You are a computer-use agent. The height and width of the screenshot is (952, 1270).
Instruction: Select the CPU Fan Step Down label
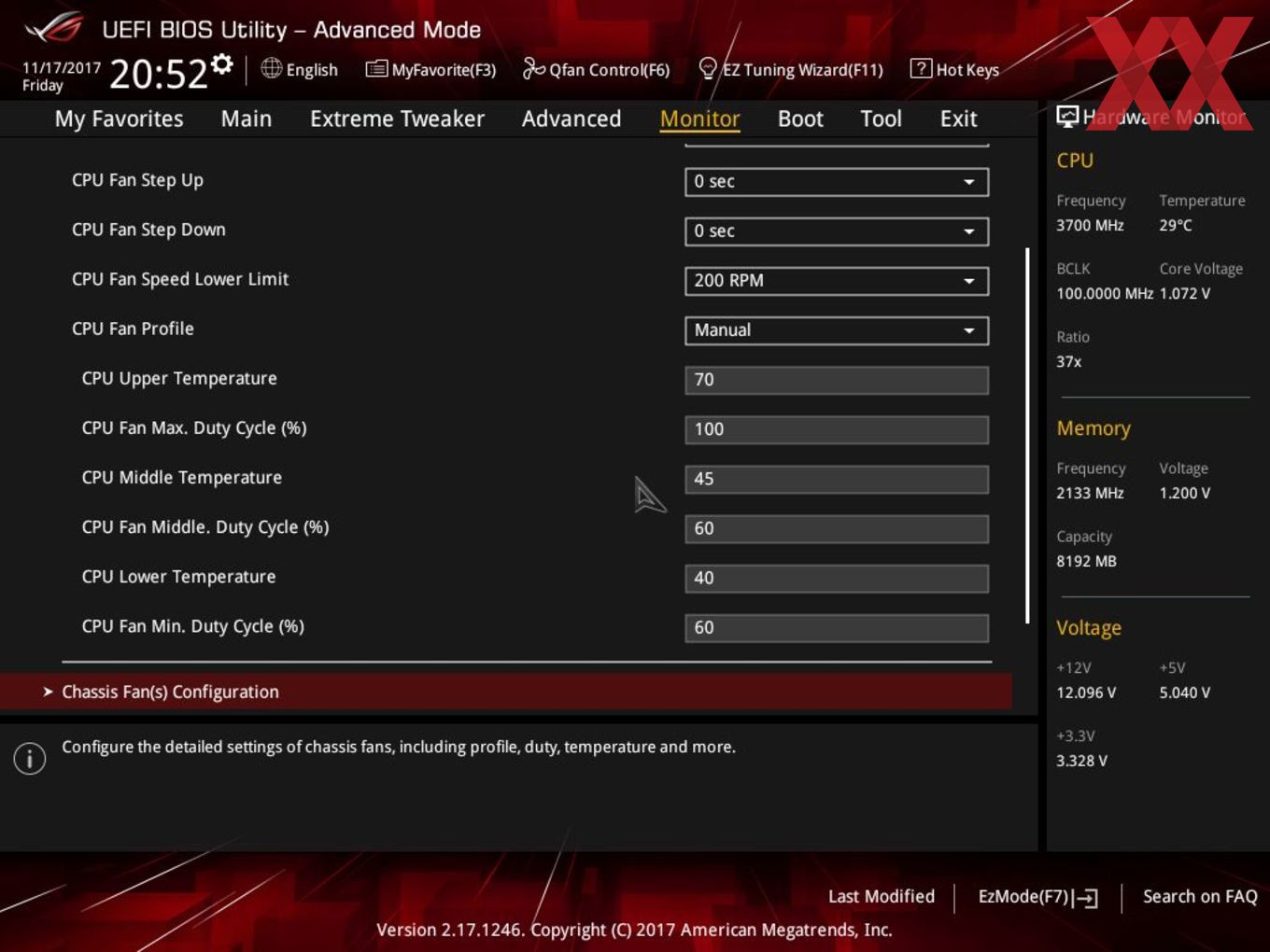coord(148,230)
